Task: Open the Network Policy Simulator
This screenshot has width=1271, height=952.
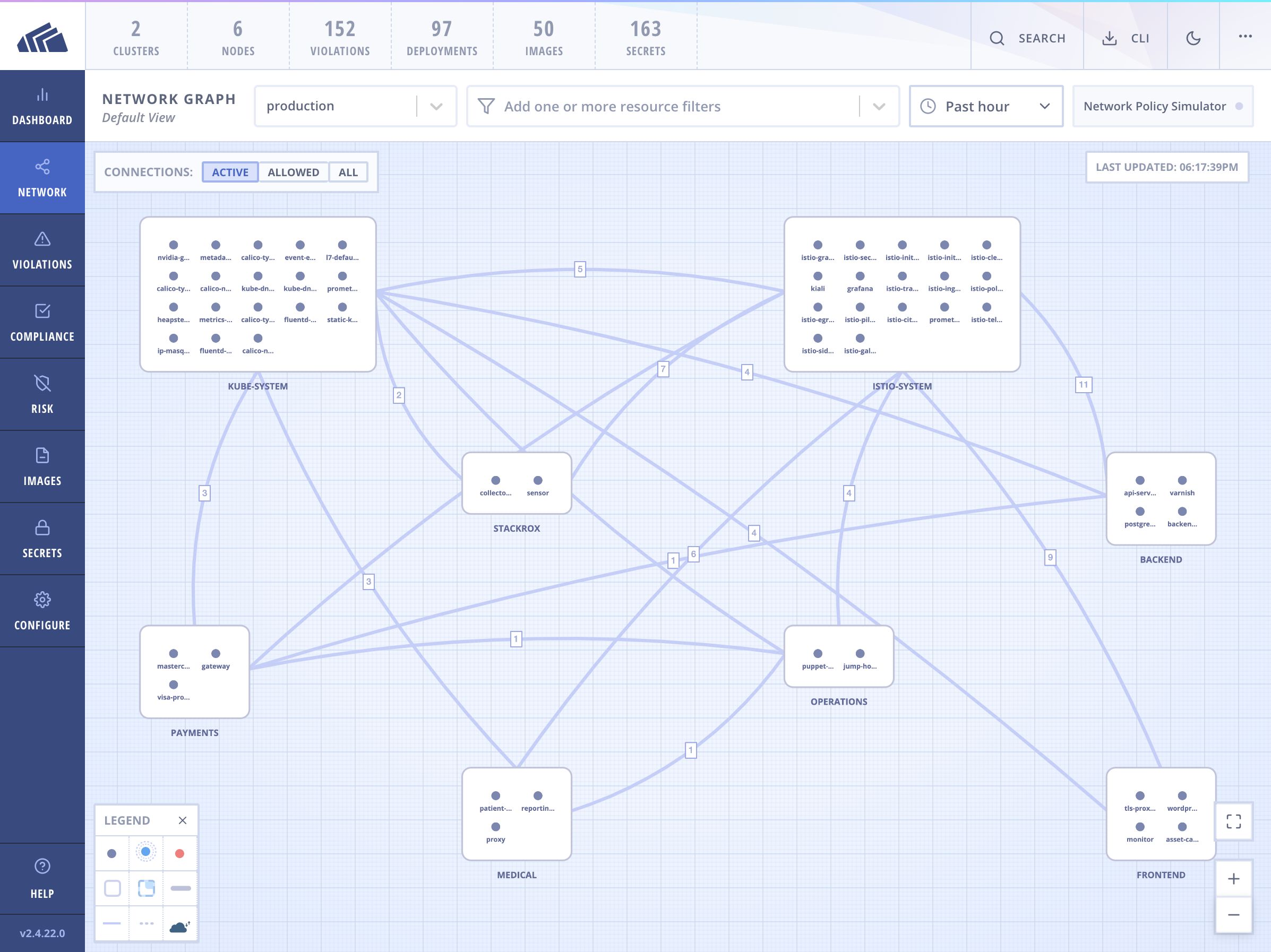Action: pyautogui.click(x=1163, y=106)
